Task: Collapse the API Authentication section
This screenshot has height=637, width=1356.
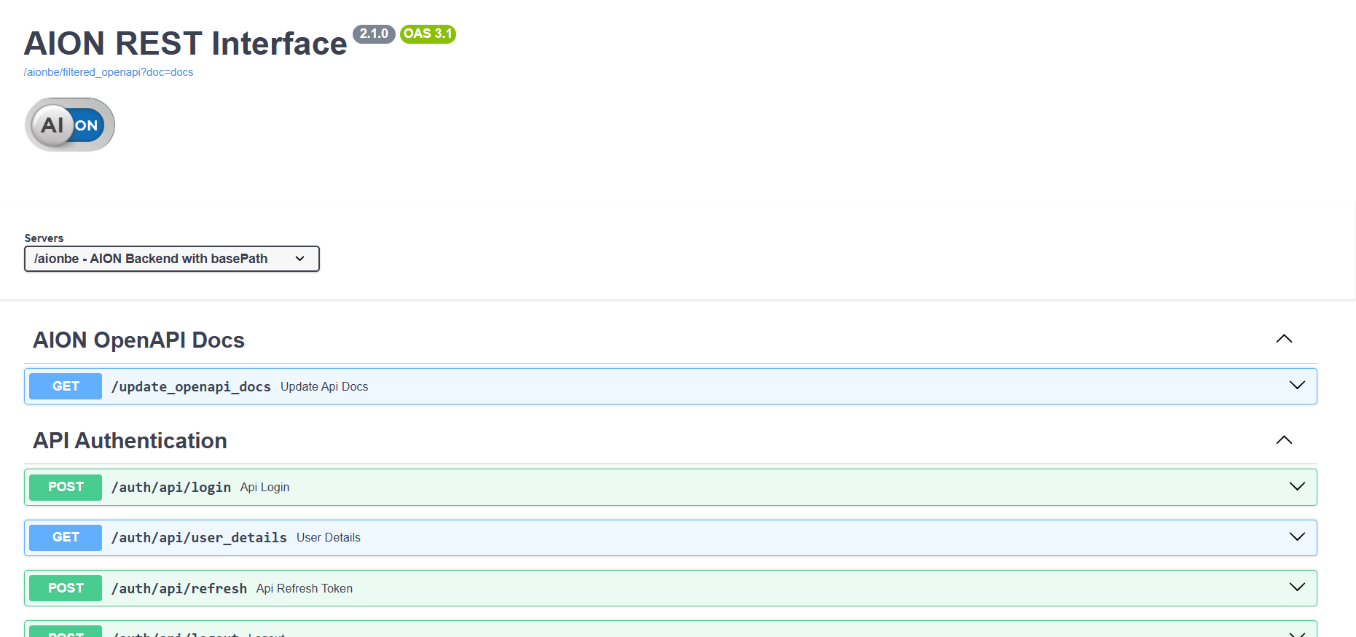Action: 1284,439
